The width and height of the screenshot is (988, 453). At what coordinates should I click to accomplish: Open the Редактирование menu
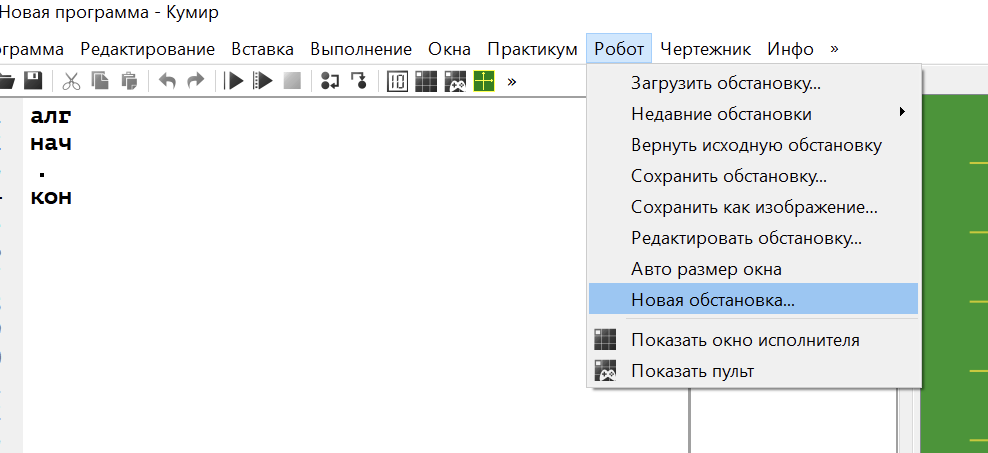[x=147, y=49]
